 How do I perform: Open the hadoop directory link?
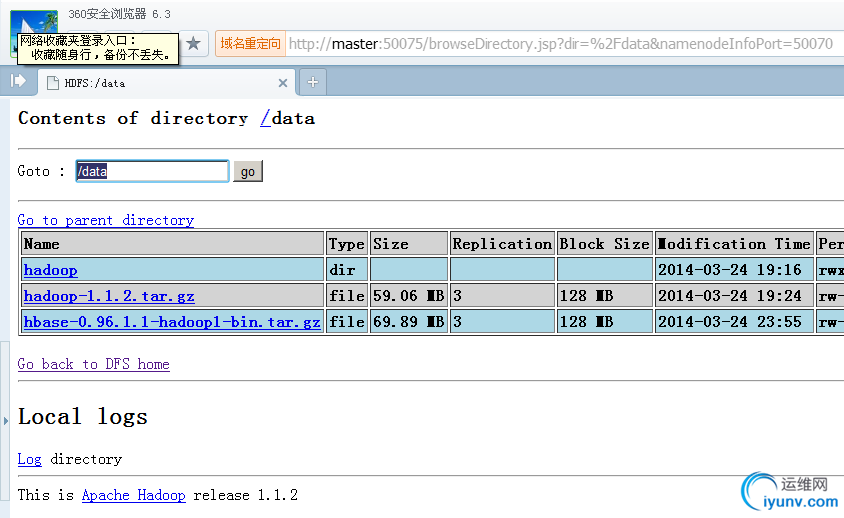coord(50,270)
